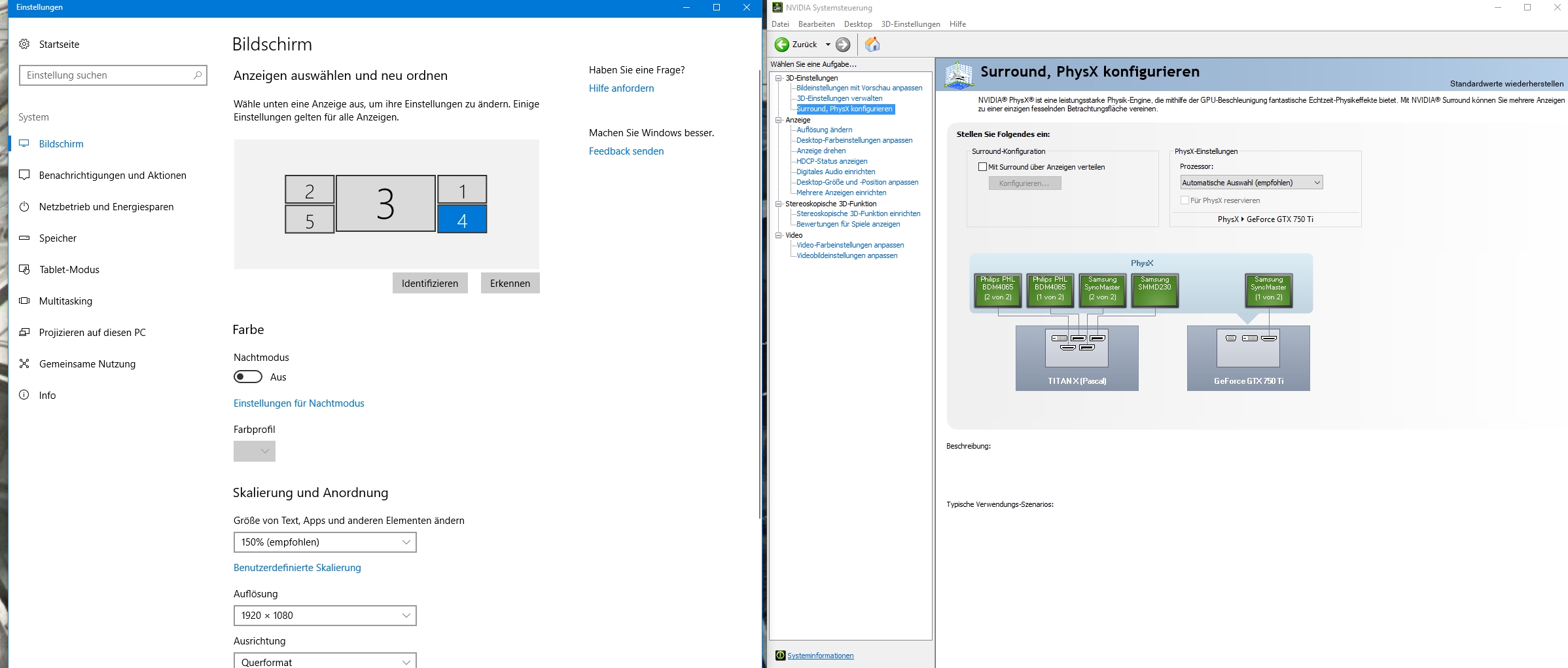
Task: Click the Info circle icon
Action: pos(24,395)
